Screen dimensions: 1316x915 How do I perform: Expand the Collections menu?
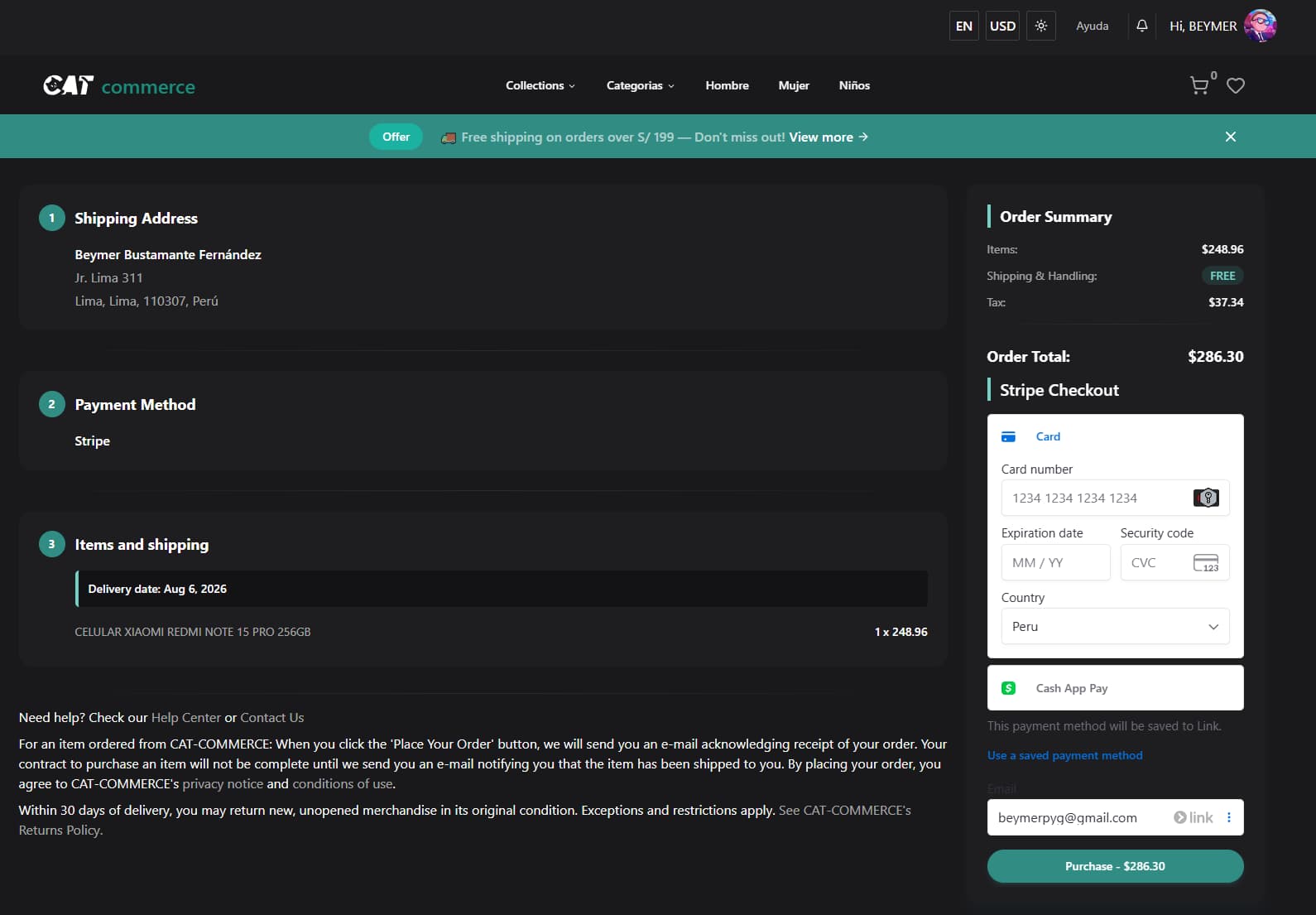click(540, 85)
